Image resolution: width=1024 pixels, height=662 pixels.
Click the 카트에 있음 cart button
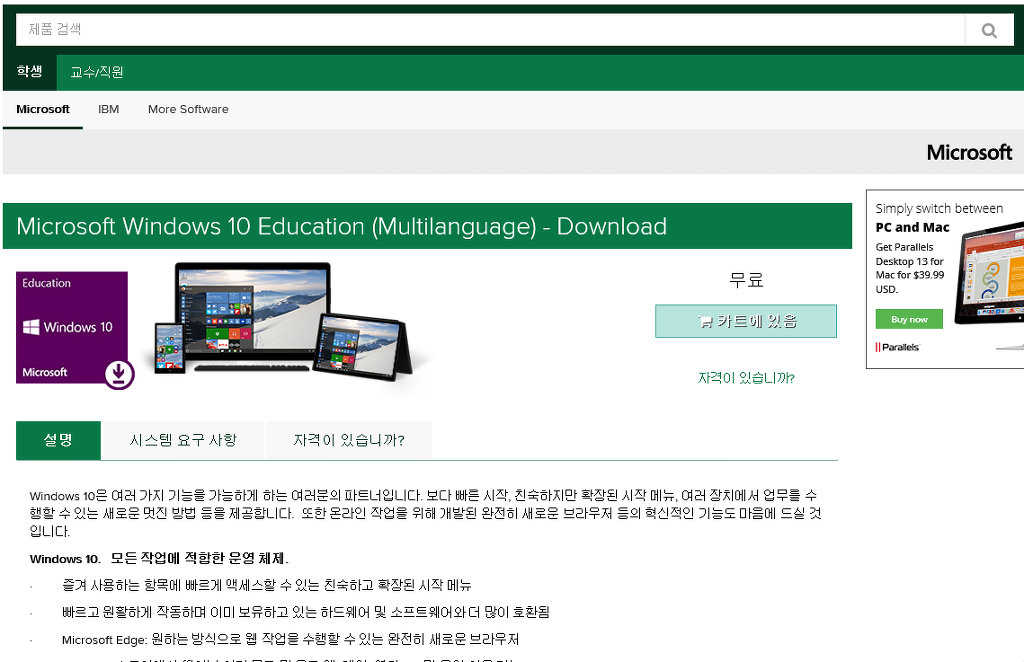(x=746, y=321)
